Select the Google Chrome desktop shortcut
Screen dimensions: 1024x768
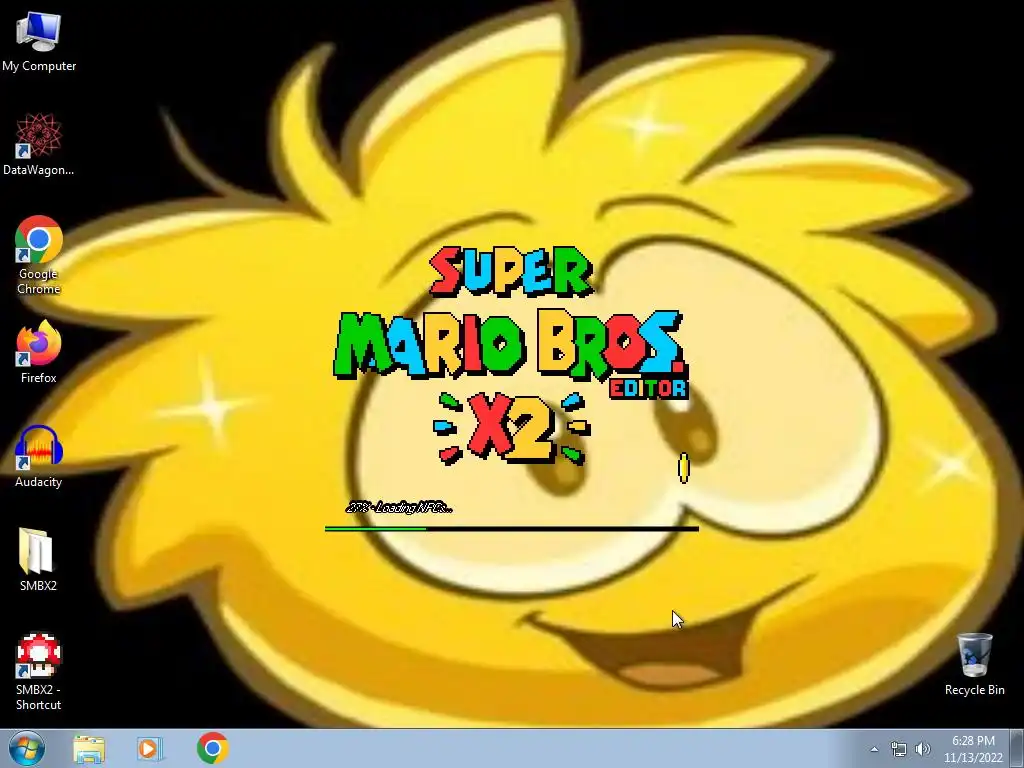coord(39,255)
